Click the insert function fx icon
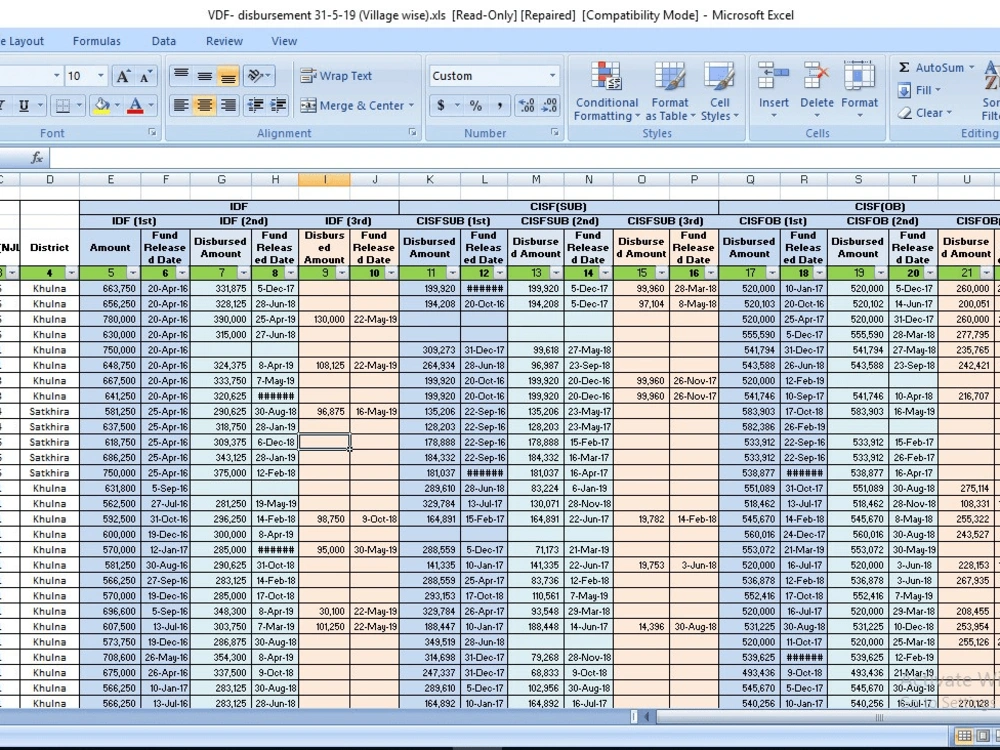The width and height of the screenshot is (1000, 750). pyautogui.click(x=37, y=158)
